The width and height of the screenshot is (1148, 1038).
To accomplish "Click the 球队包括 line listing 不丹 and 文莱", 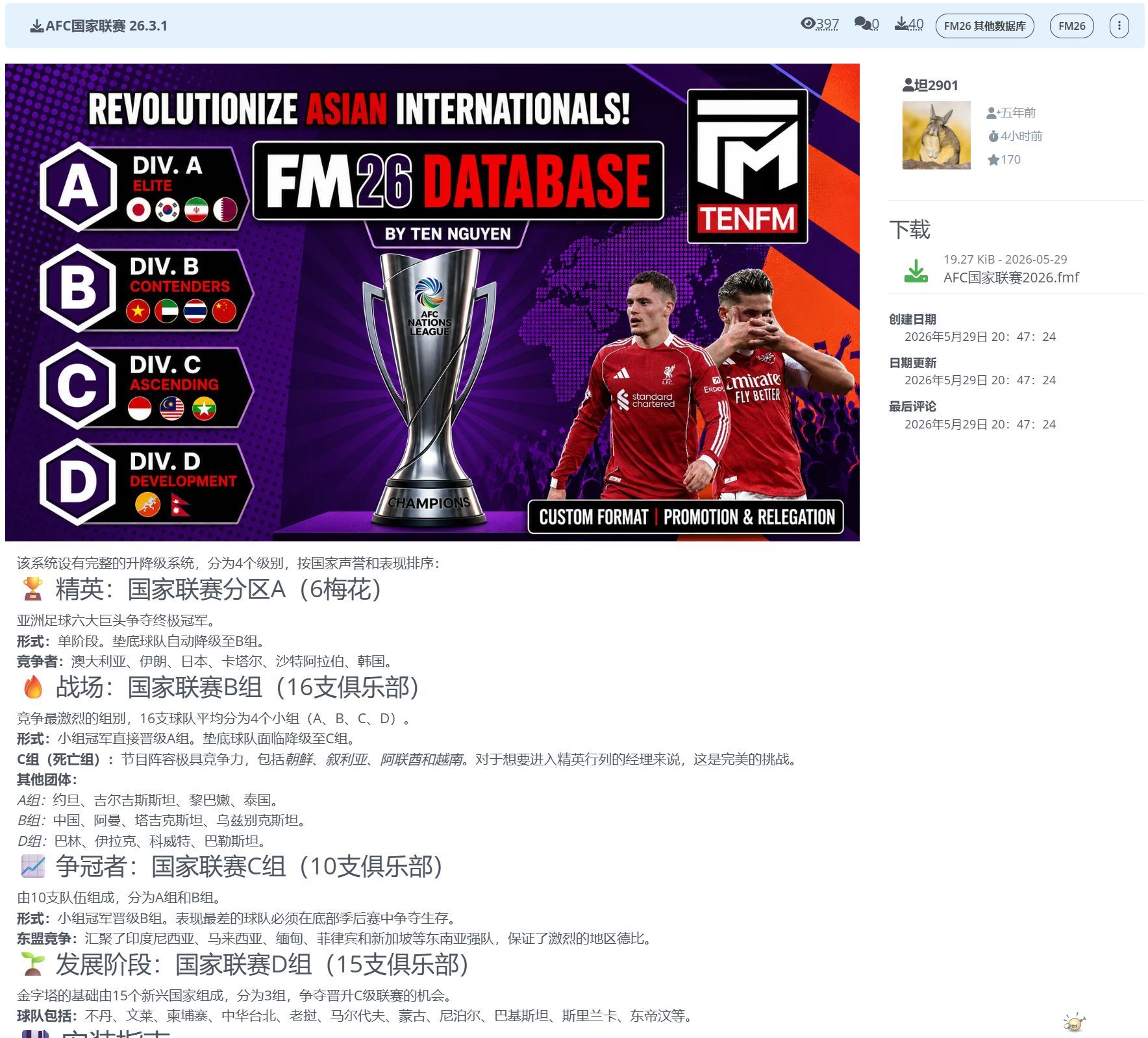I will tap(356, 1015).
